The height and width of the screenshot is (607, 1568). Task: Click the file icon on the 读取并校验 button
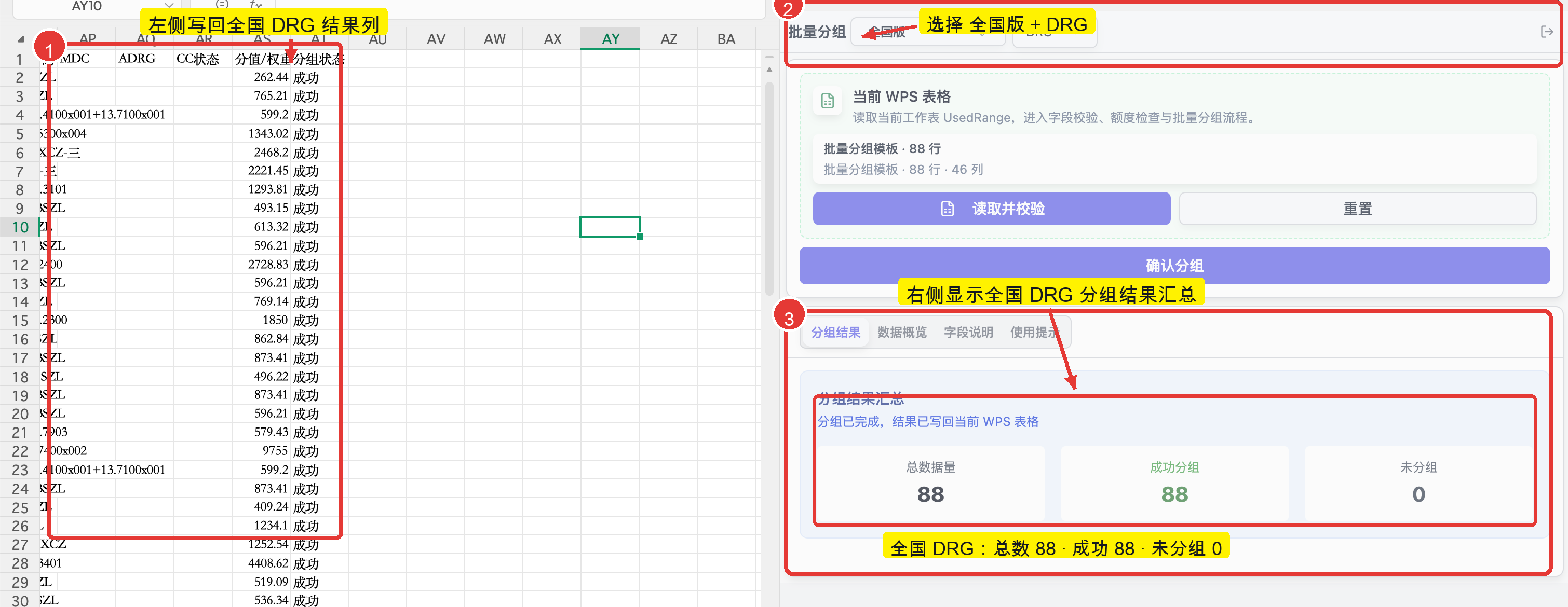point(947,209)
